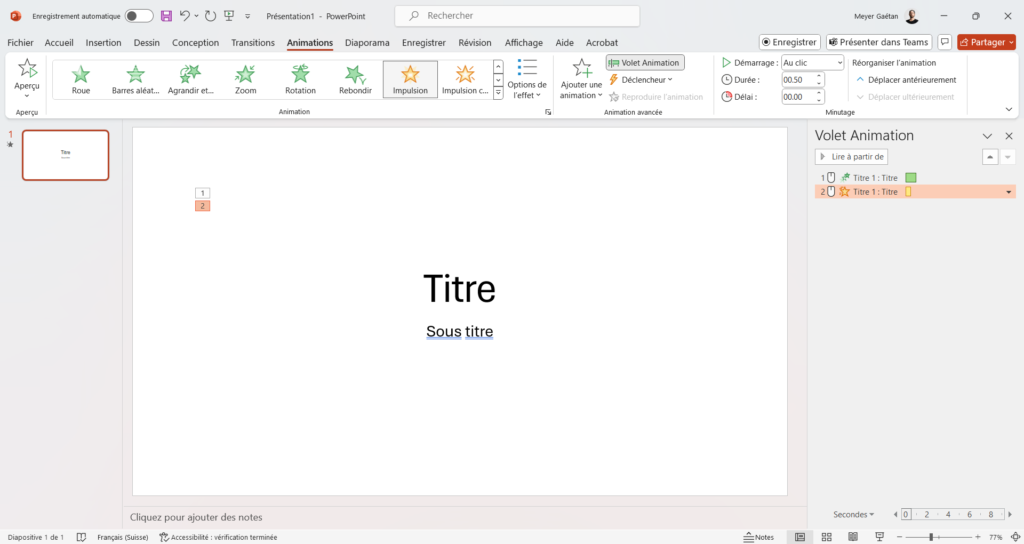Screen dimensions: 1024x544
Task: Click the Durée input field
Action: pyautogui.click(x=798, y=80)
